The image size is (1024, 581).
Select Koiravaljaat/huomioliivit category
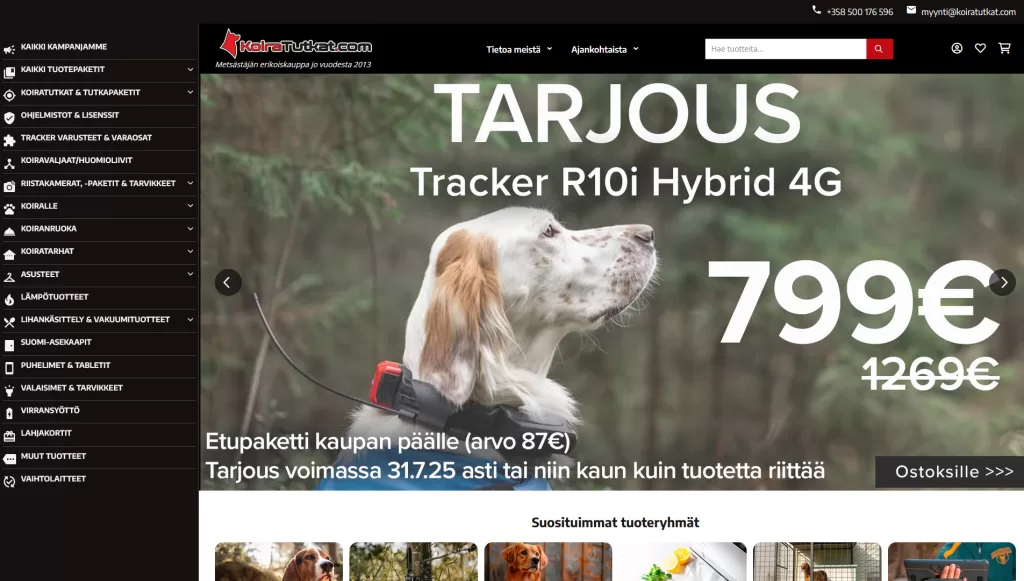tap(76, 161)
